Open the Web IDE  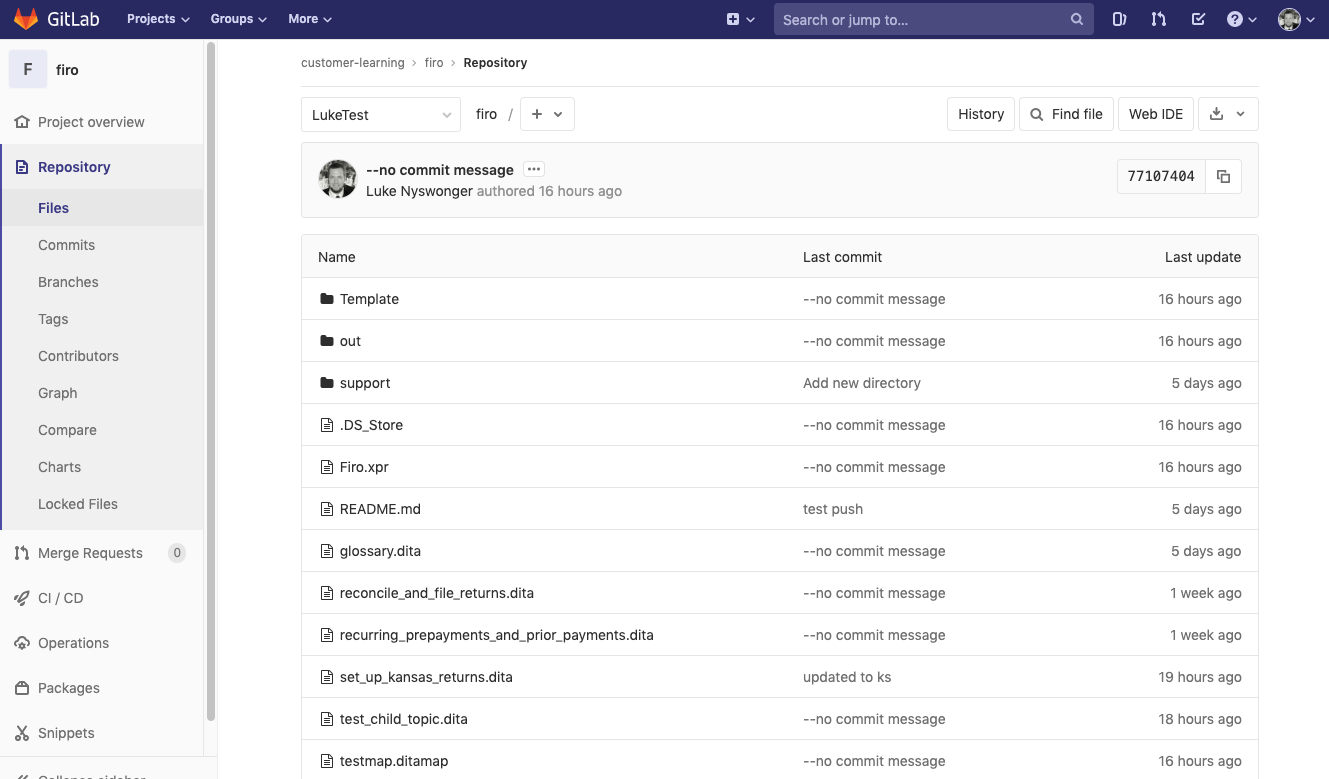(1156, 114)
